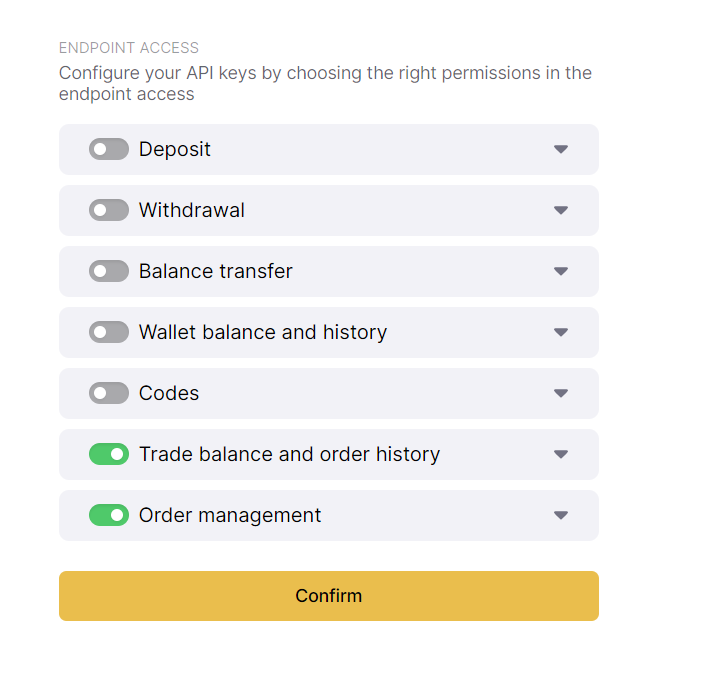Expand the Deposit row dropdown arrow
Viewport: 716px width, 677px height.
(561, 149)
